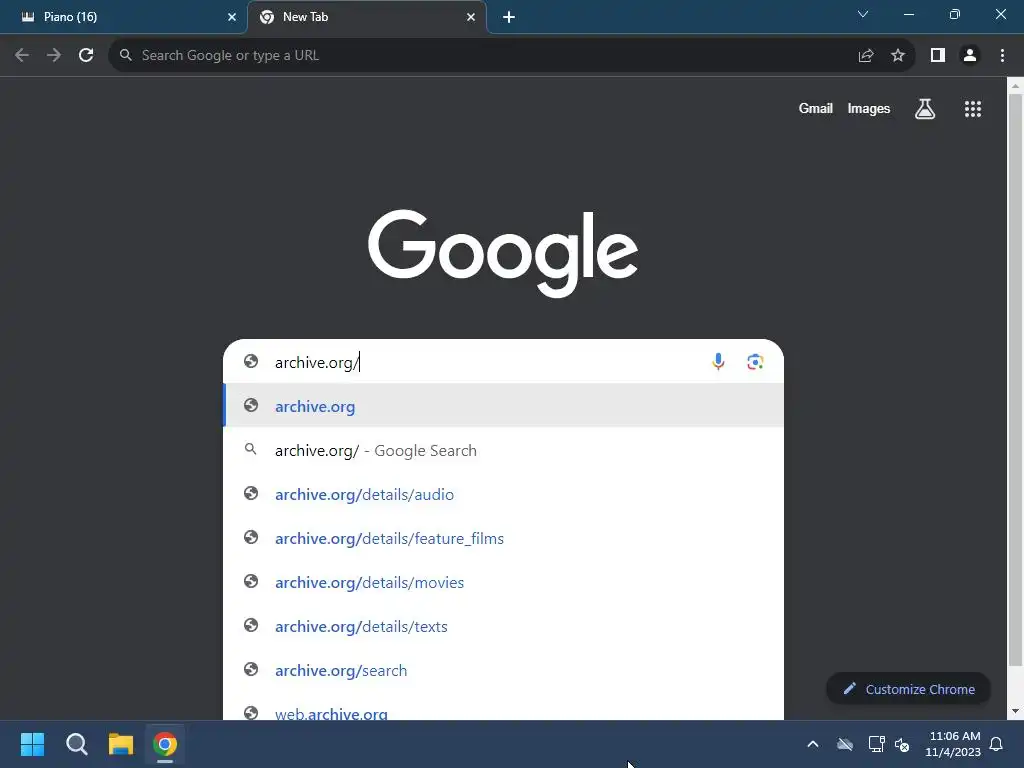
Task: Go back with the browser back arrow
Action: coord(22,56)
